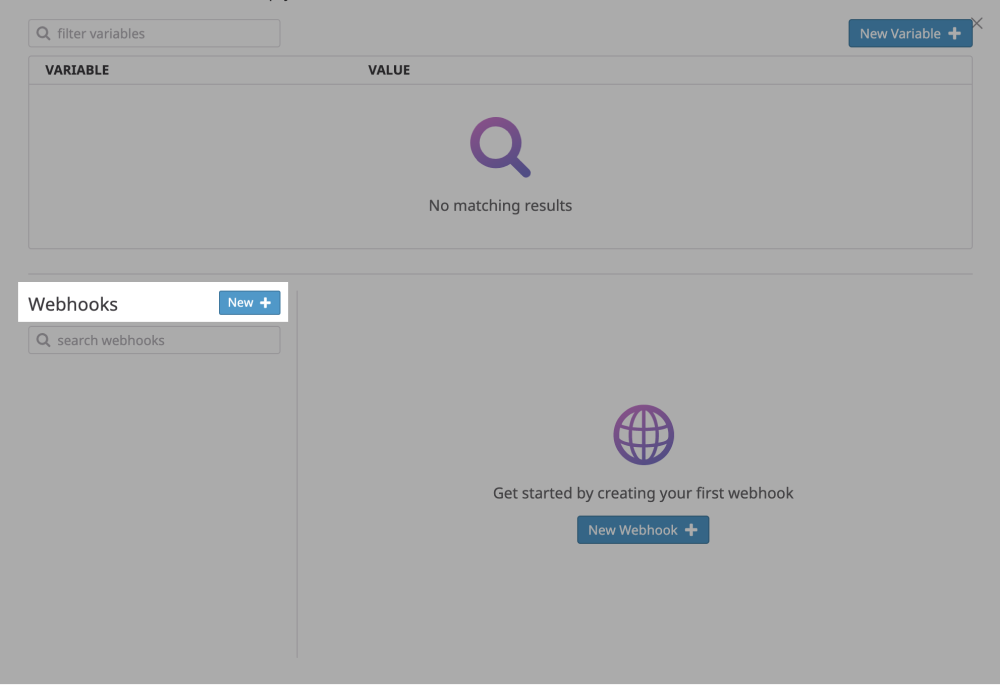Click the X close icon at top right
Screen dimensions: 1000x685
pyautogui.click(x=977, y=23)
